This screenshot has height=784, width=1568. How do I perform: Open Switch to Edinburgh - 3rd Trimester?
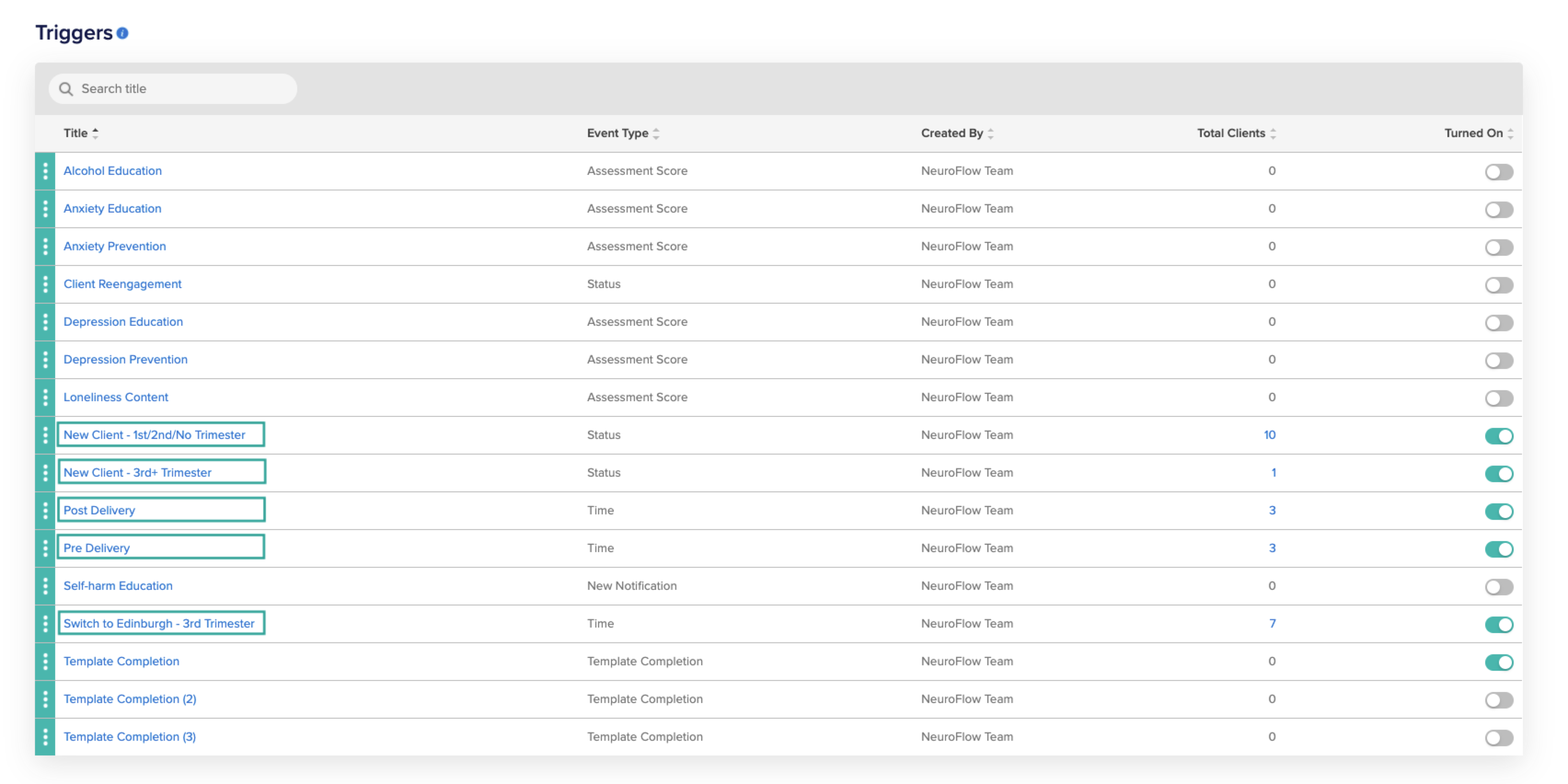pyautogui.click(x=159, y=624)
